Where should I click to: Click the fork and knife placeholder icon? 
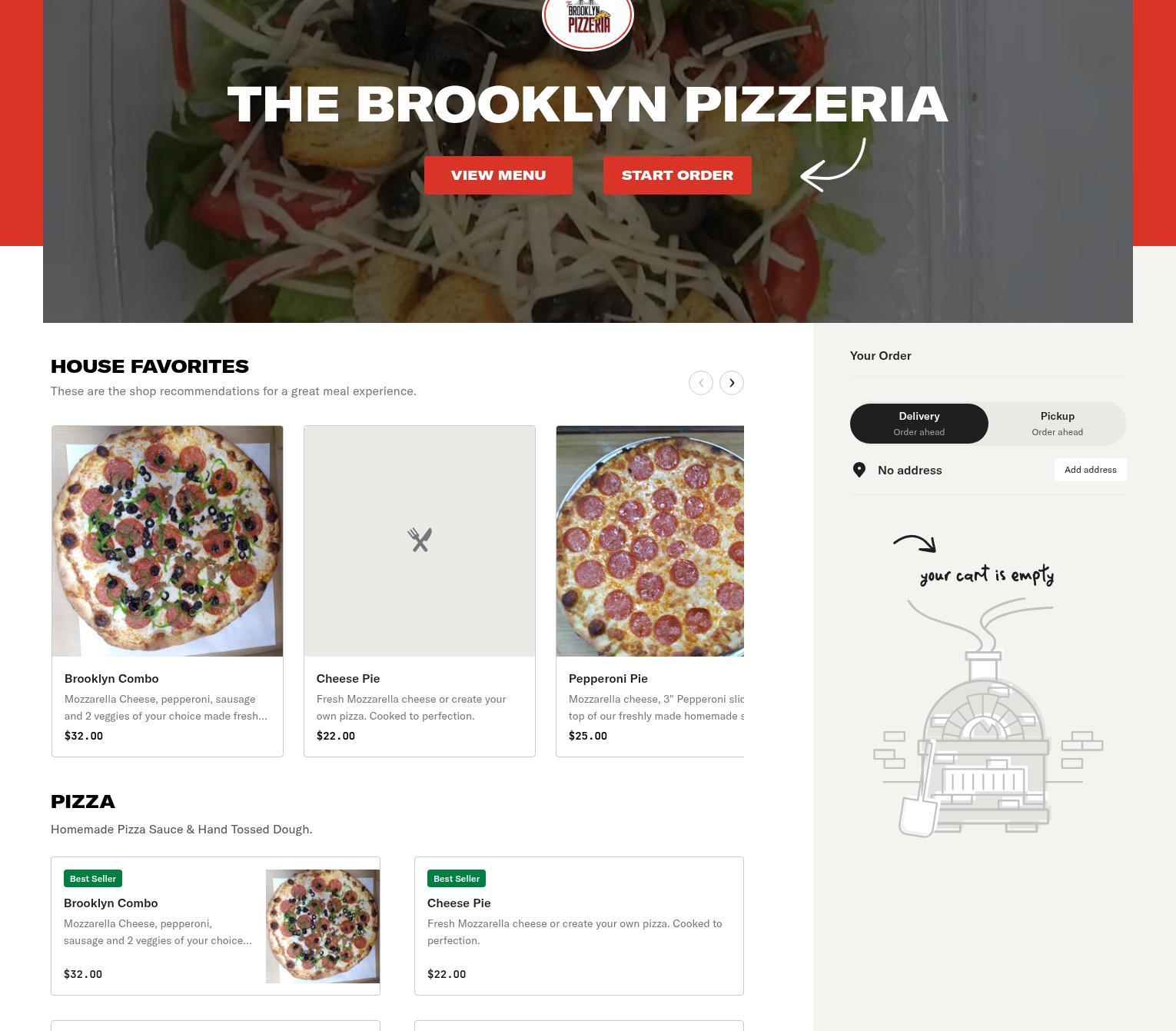(420, 540)
